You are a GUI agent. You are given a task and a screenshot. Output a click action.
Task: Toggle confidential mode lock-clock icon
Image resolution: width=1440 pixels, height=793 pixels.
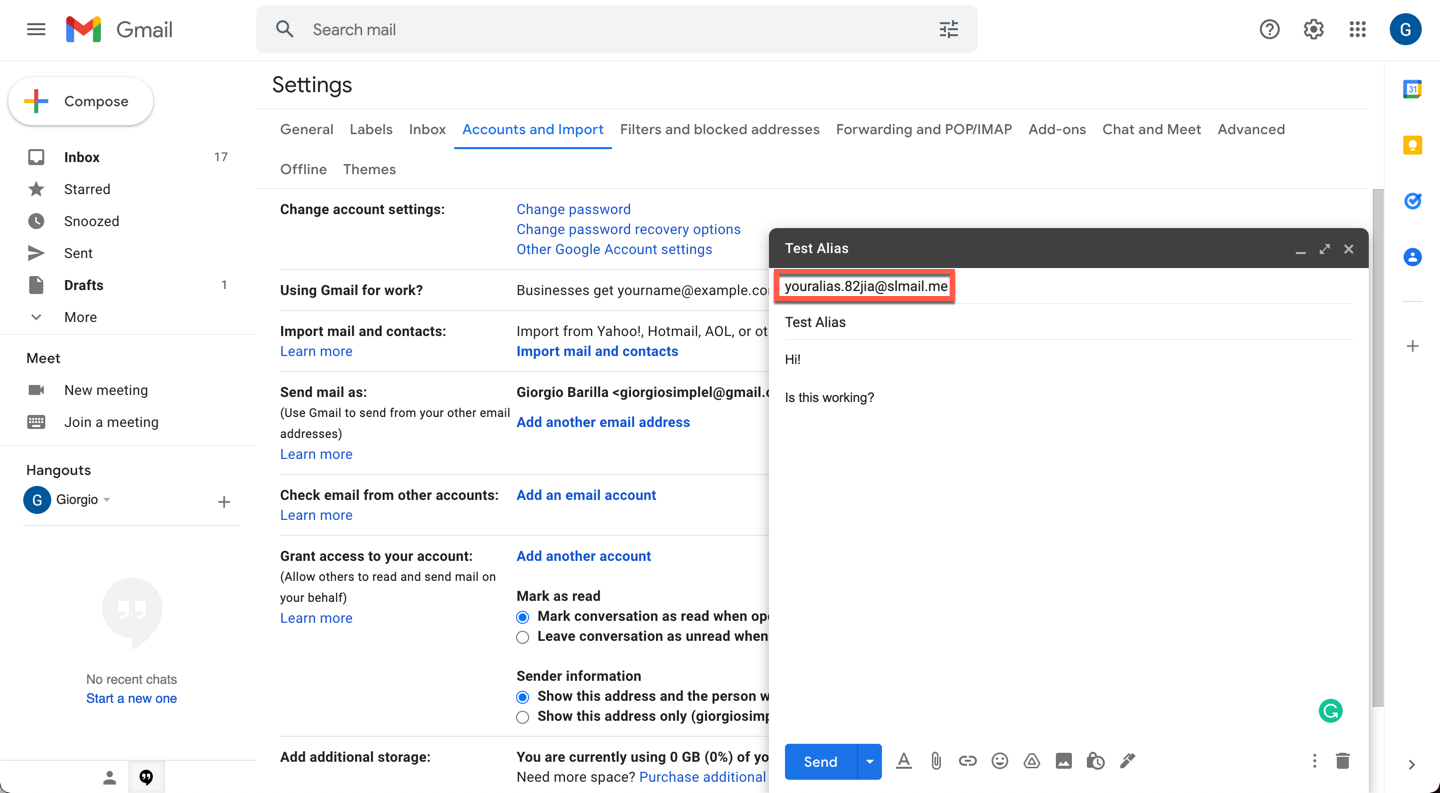pyautogui.click(x=1095, y=761)
